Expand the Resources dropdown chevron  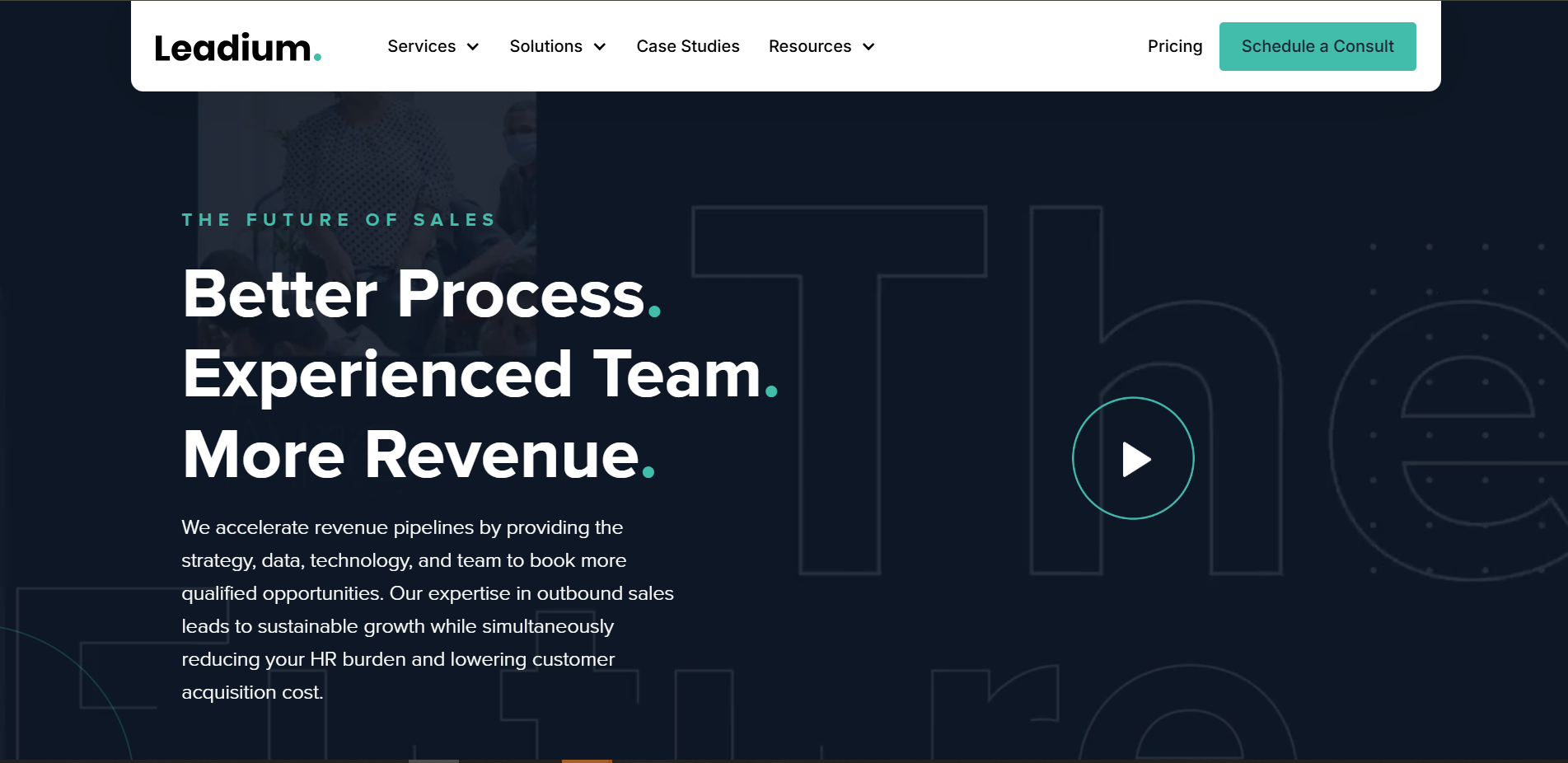tap(868, 47)
